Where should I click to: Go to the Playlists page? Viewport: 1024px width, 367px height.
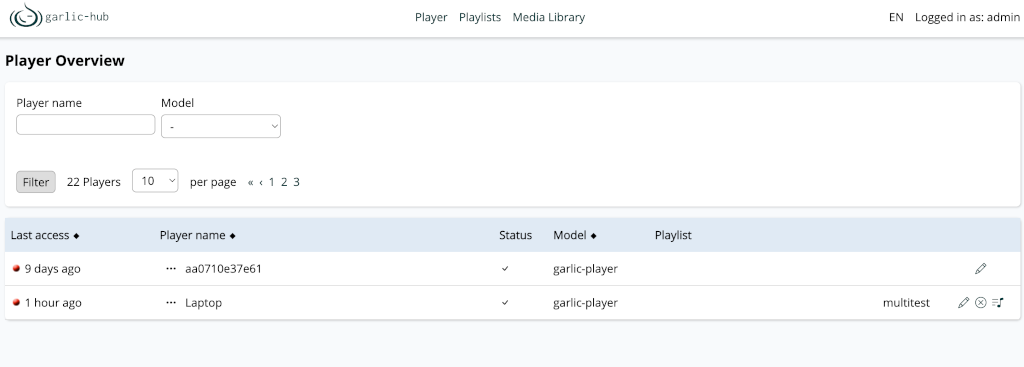pos(480,18)
